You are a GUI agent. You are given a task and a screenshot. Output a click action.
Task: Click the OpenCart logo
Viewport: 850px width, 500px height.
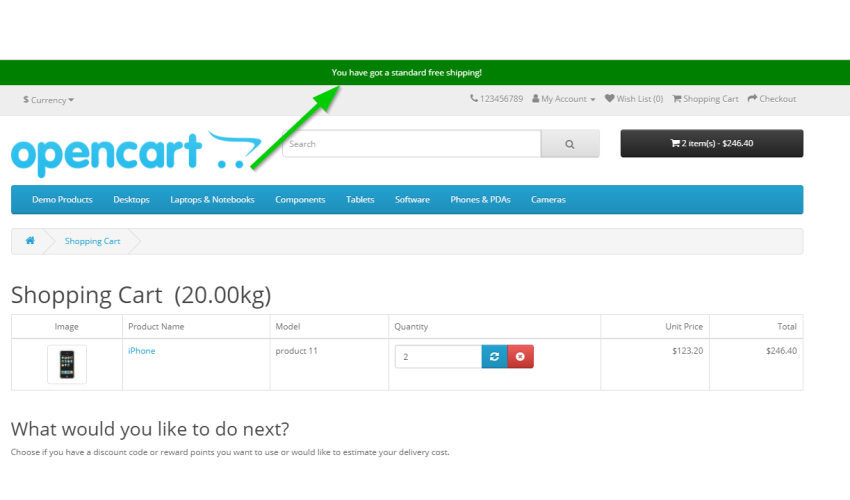coord(136,153)
